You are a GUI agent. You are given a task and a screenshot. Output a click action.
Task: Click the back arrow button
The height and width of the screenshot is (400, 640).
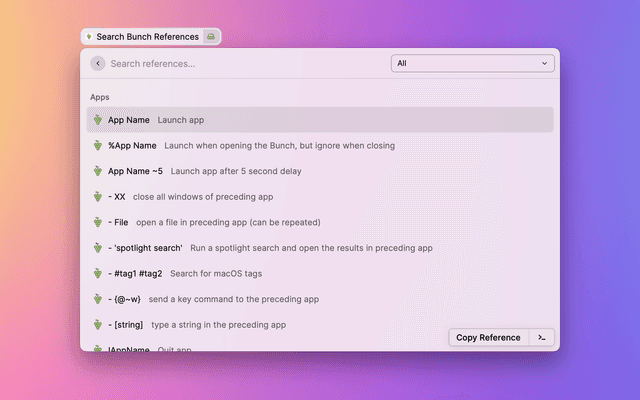click(x=97, y=63)
